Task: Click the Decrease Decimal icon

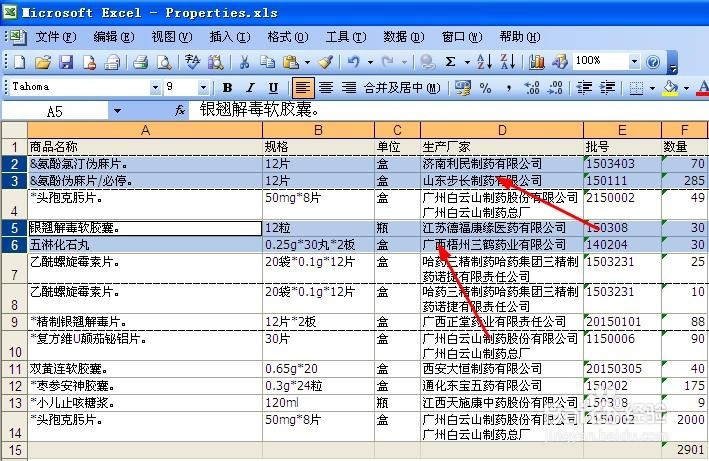Action: 555,88
